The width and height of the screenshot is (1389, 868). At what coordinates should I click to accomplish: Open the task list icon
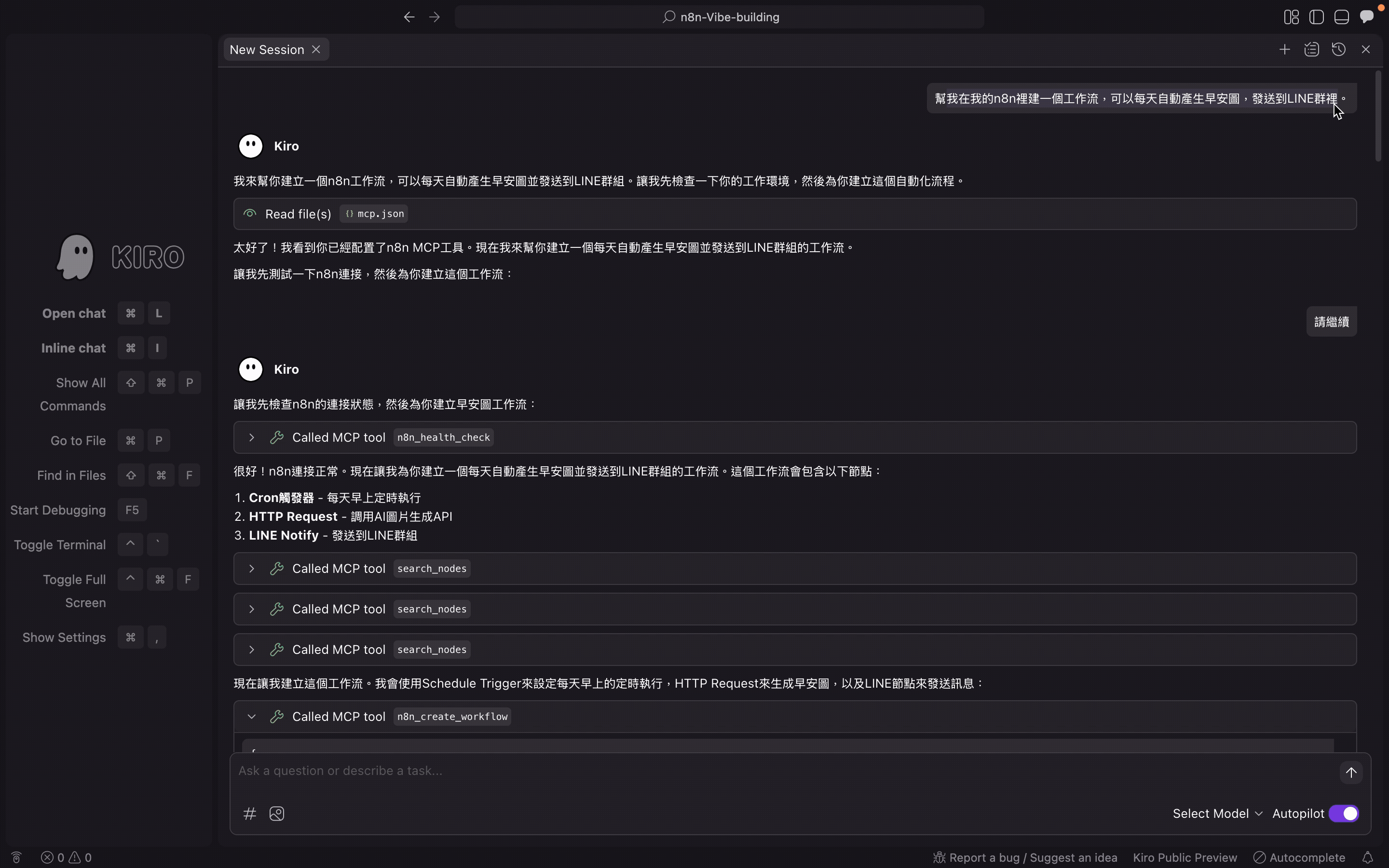[x=1311, y=50]
